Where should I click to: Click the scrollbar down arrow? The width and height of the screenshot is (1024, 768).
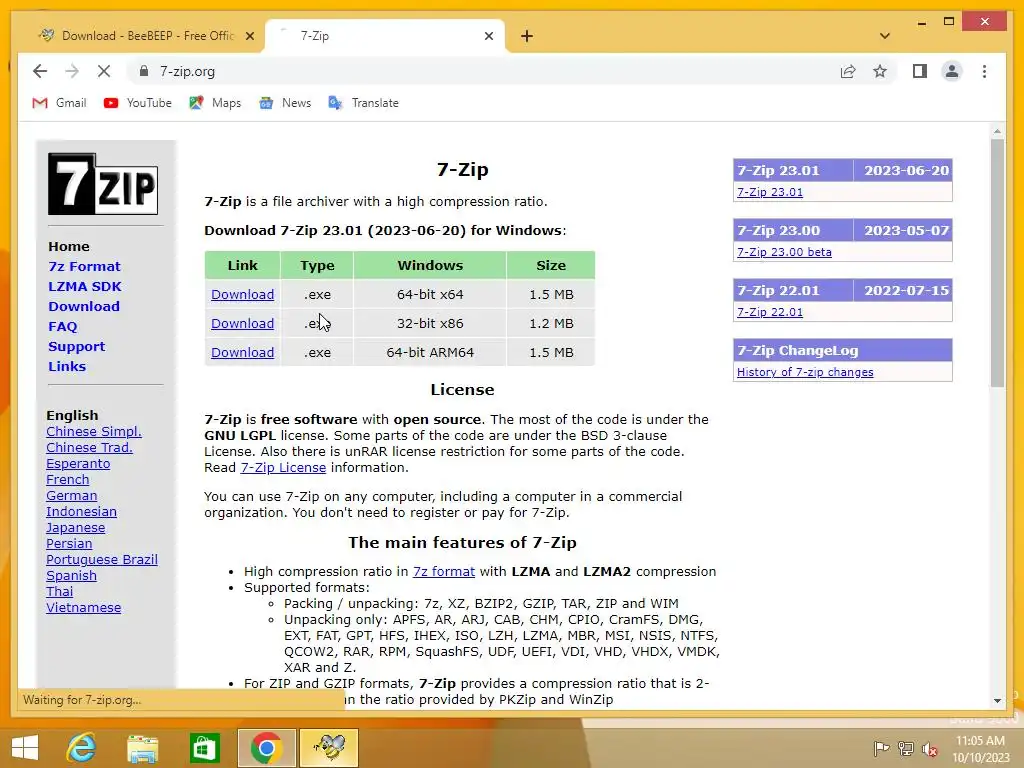coord(997,701)
